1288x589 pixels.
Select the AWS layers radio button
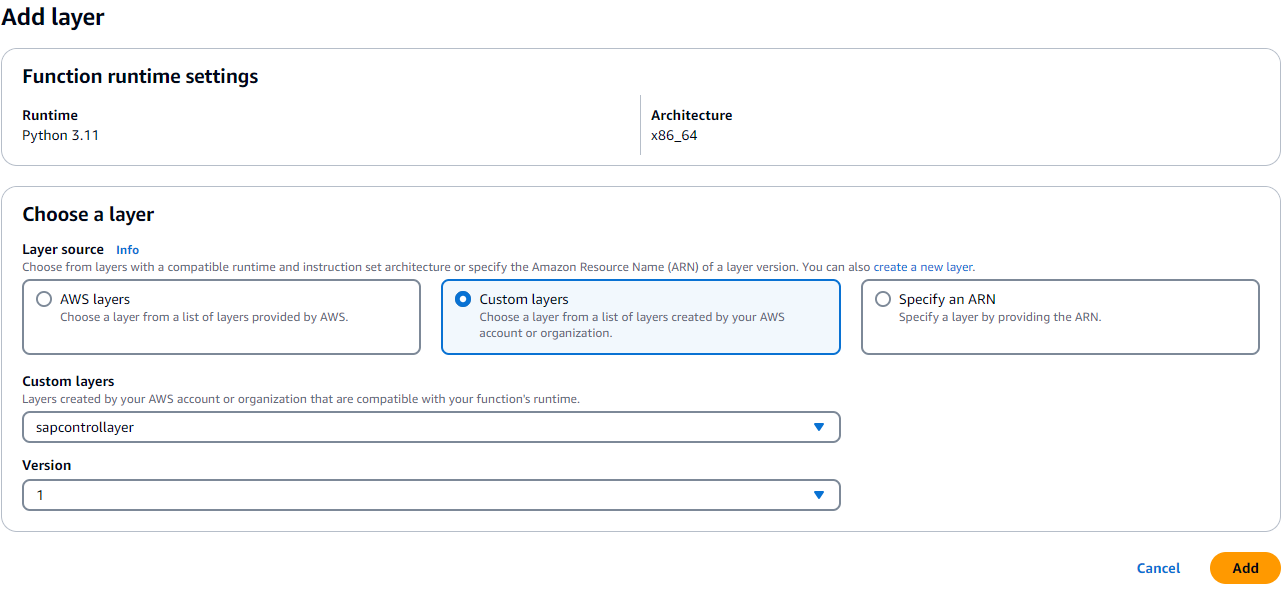[x=44, y=299]
